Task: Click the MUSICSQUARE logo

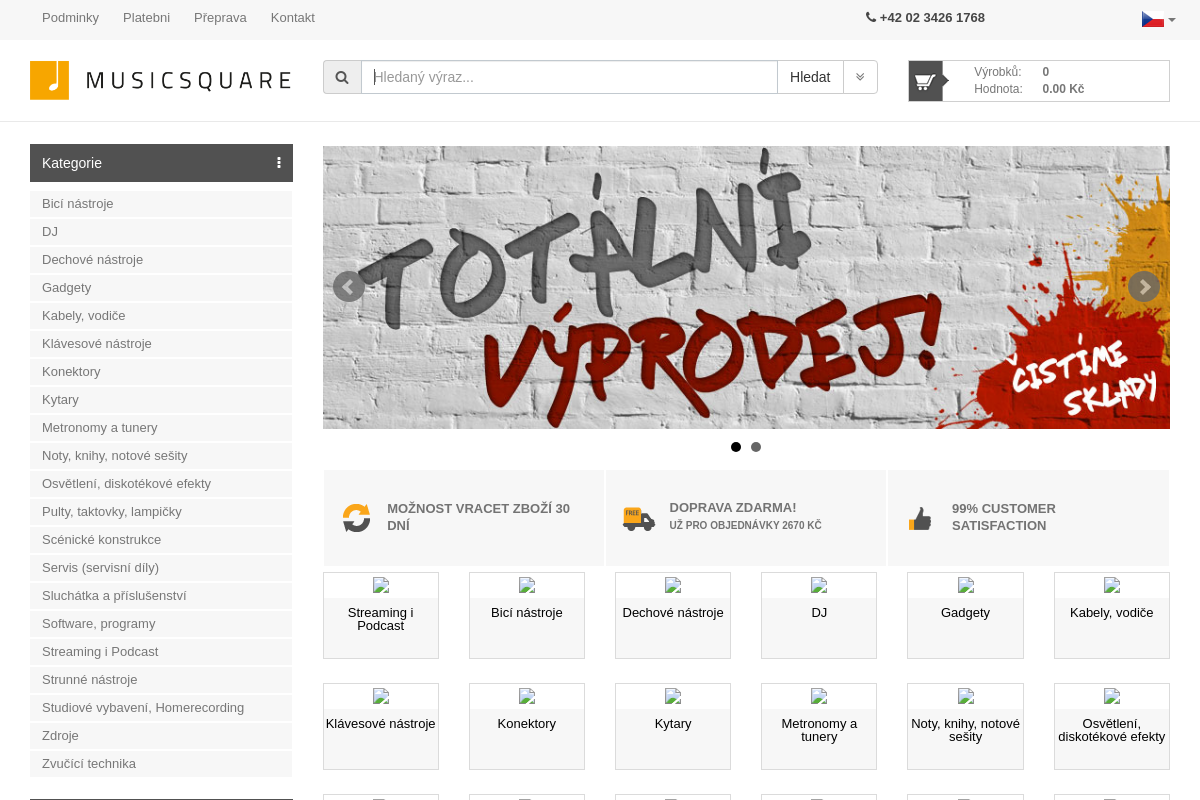Action: 160,80
